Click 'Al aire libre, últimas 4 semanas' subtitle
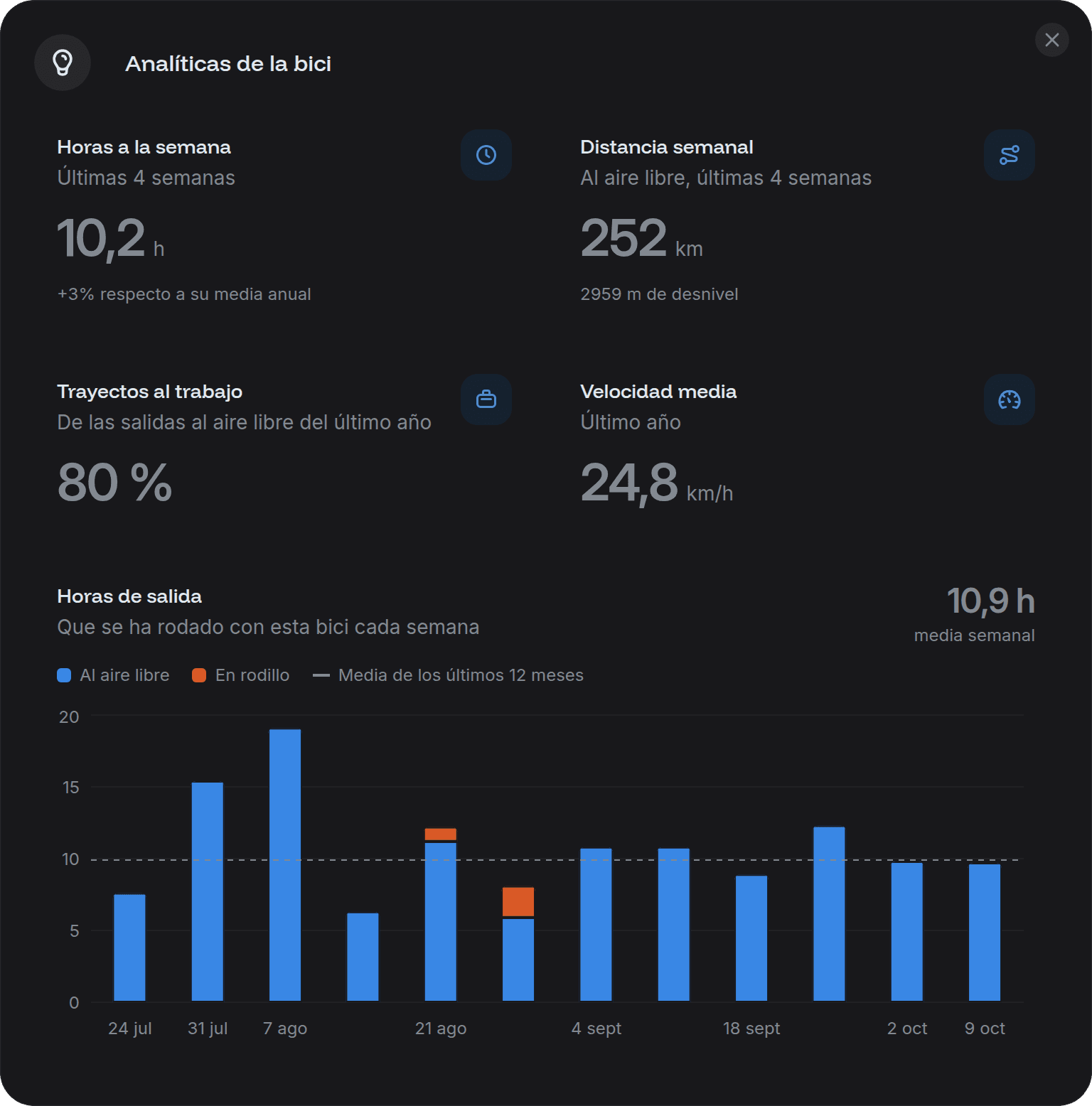Screen dimensions: 1092x1106 (726, 178)
